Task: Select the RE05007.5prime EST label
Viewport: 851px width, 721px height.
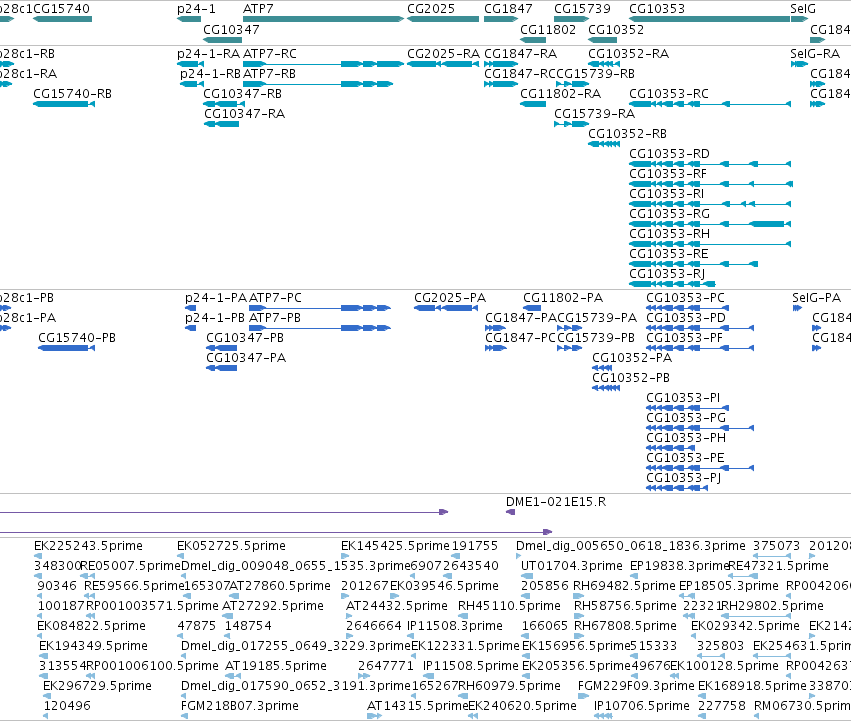Action: pyautogui.click(x=130, y=566)
